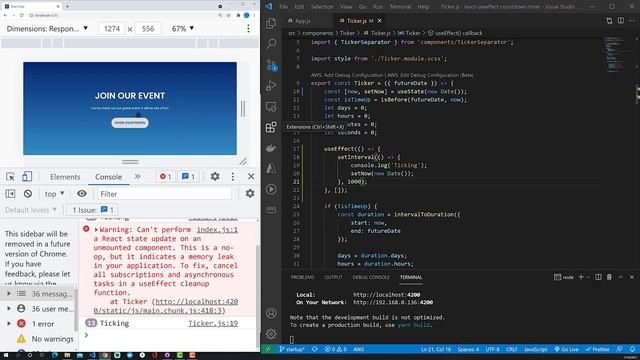Toggle live expression eye icon
This screenshot has height=360, width=640.
(82, 193)
